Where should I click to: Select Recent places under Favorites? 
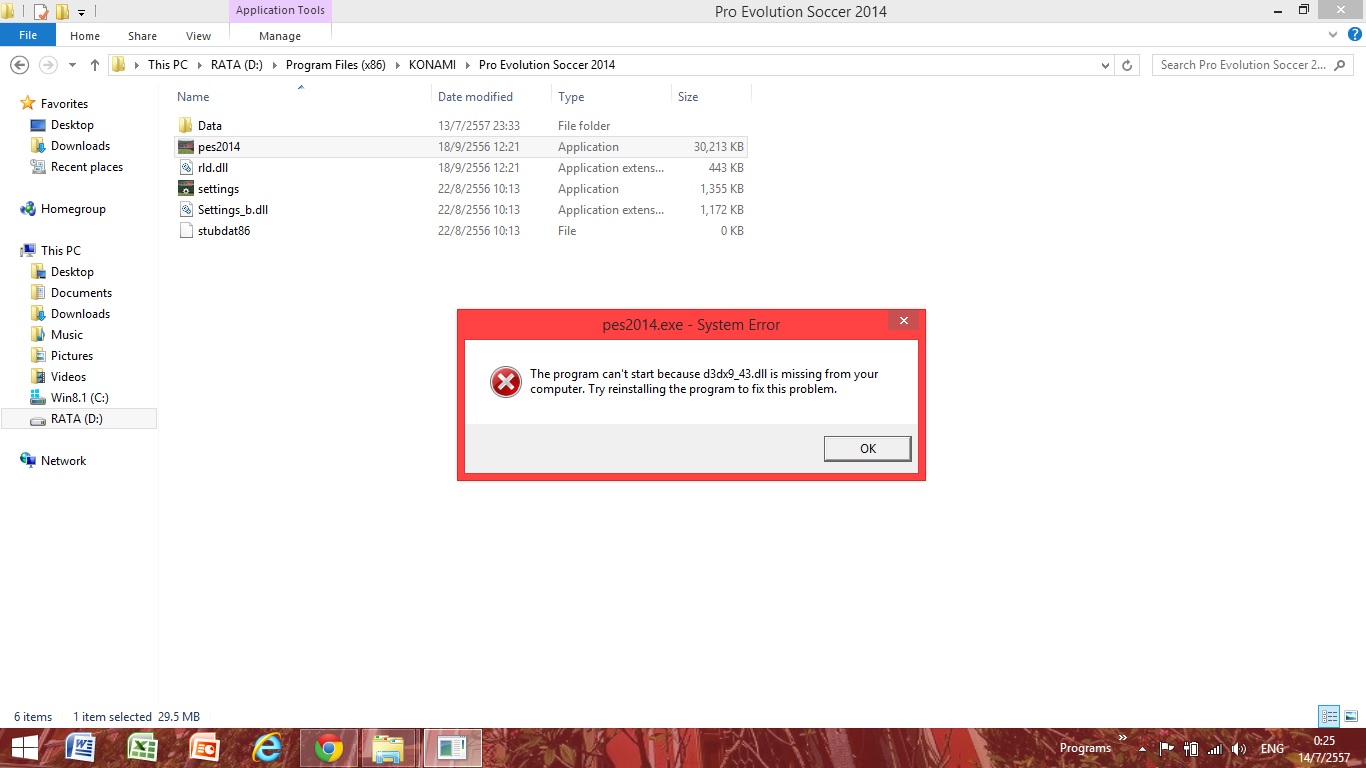point(87,167)
